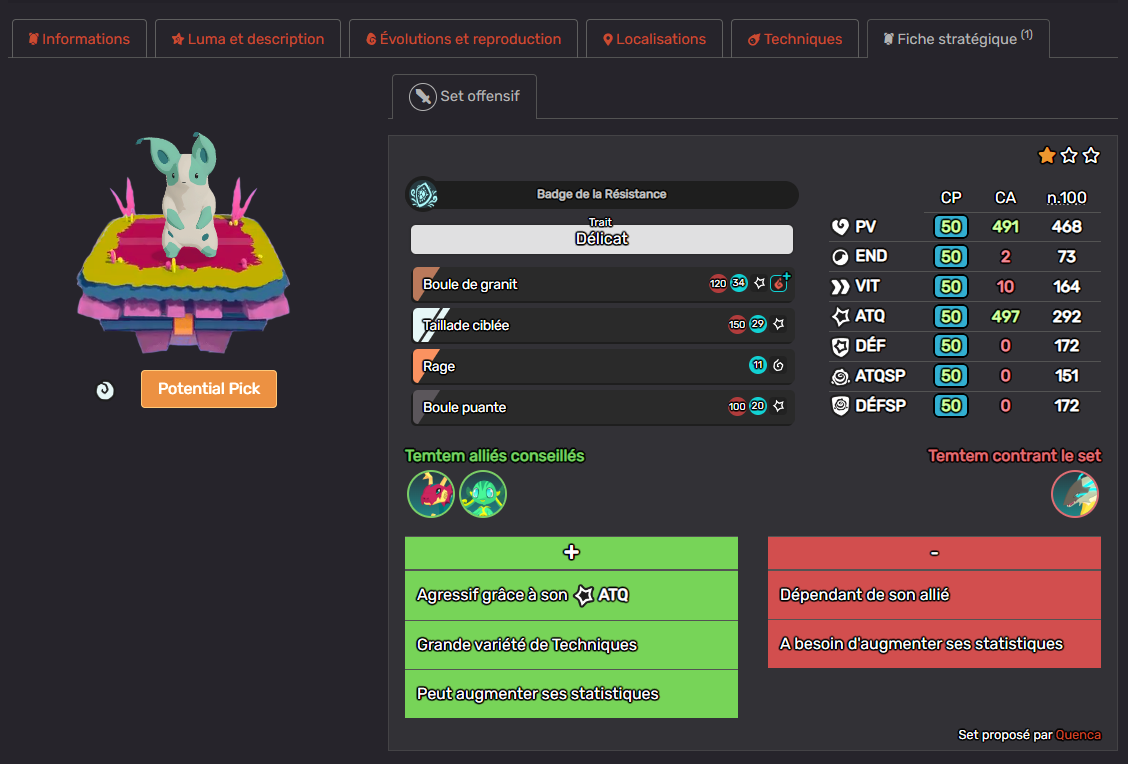
Task: Click the 34 stamina badge of Boule de granit
Action: 739,283
